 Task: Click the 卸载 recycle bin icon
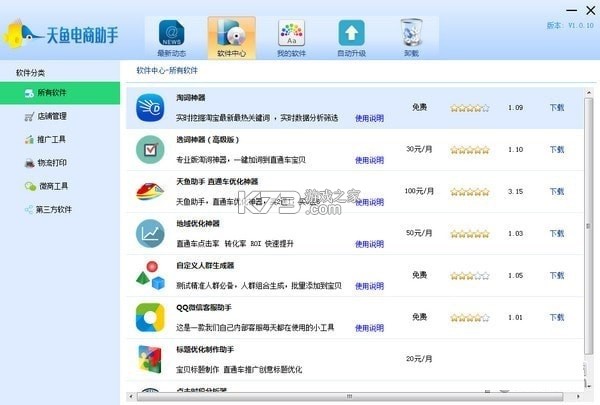(x=411, y=33)
